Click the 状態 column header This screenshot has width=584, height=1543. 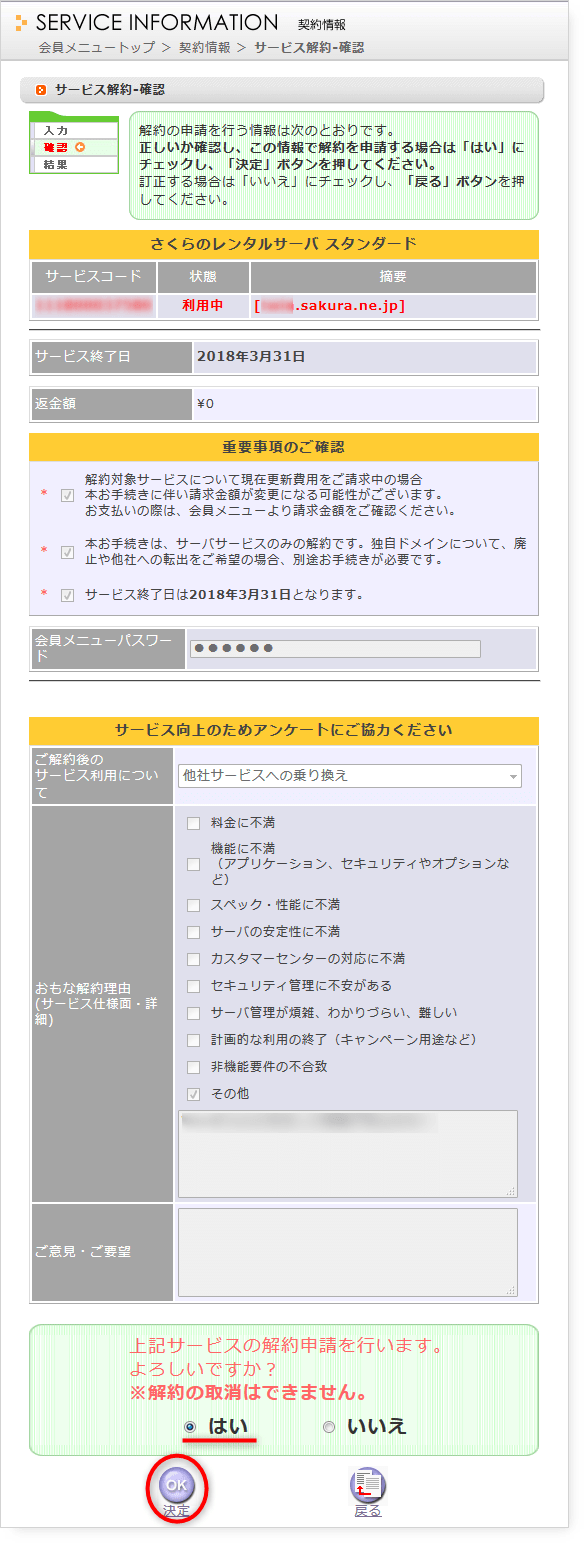tap(202, 277)
